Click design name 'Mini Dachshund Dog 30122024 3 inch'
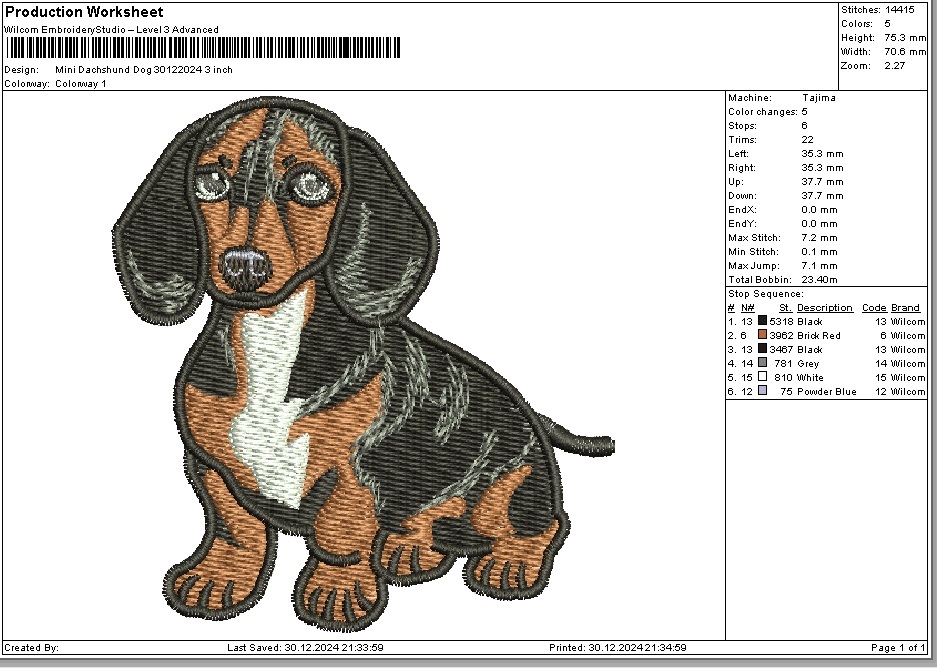Screen dimensions: 937x669 coord(144,69)
